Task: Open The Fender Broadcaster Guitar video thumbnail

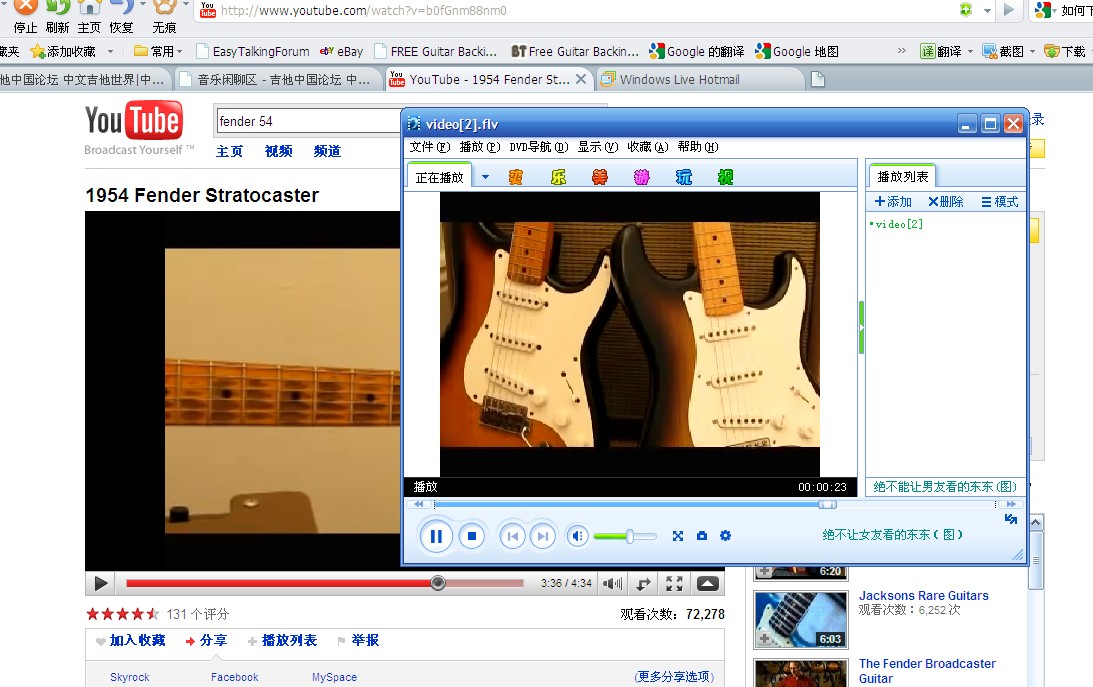Action: pos(801,673)
